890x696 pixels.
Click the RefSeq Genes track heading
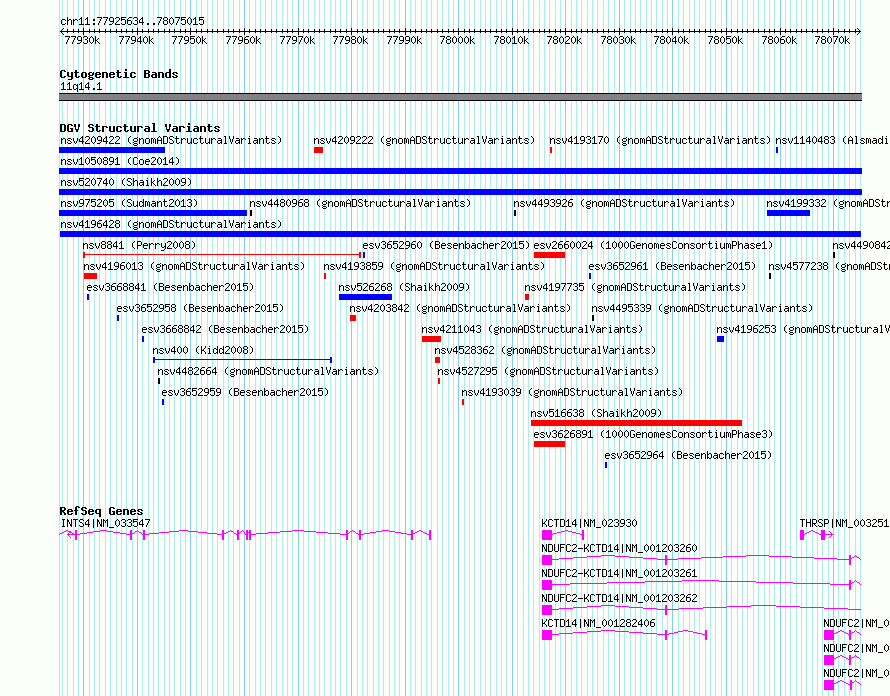tap(101, 511)
